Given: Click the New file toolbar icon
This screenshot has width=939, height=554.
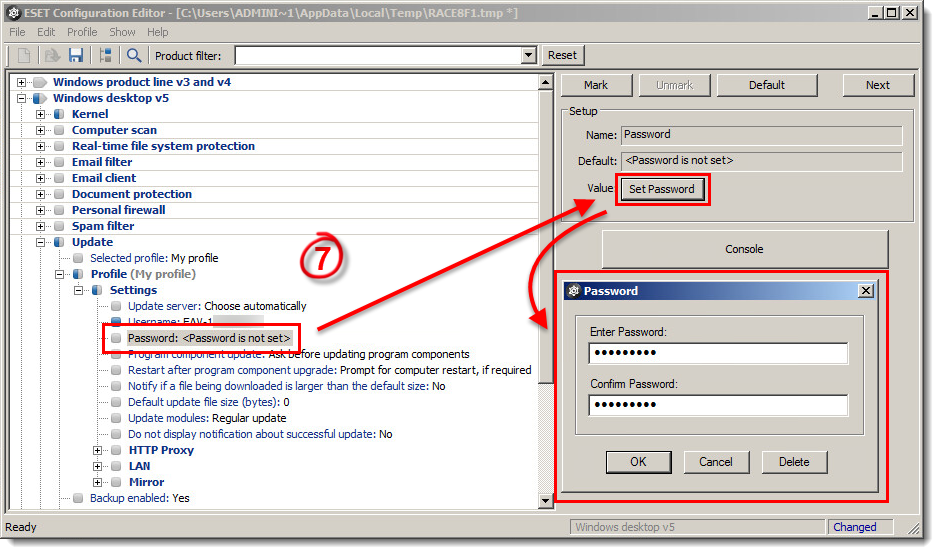Looking at the screenshot, I should point(24,55).
